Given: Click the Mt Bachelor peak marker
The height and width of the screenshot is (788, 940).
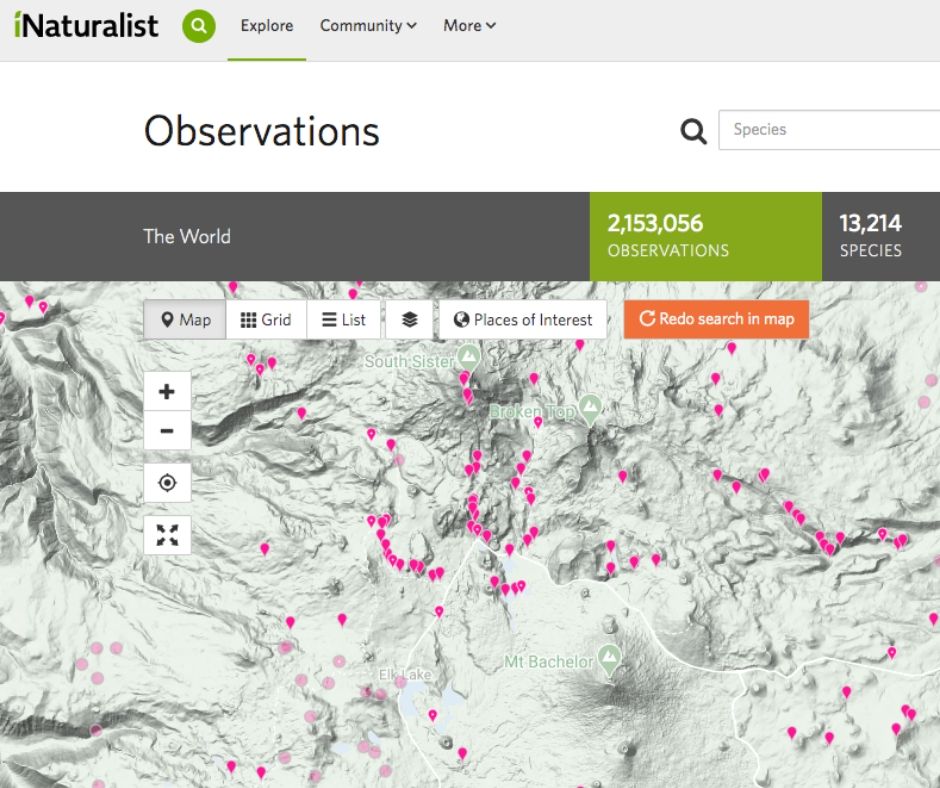Looking at the screenshot, I should [610, 658].
